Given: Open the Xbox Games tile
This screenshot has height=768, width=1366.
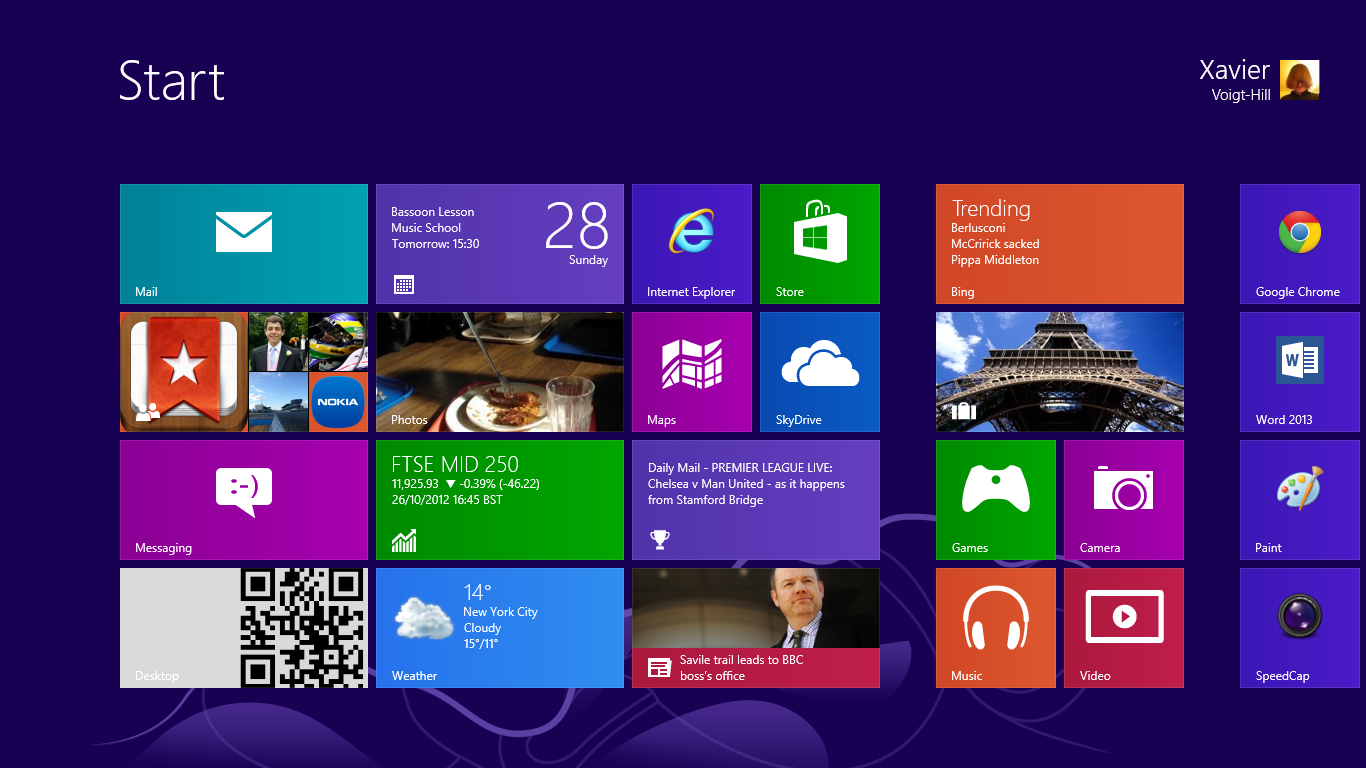Looking at the screenshot, I should click(x=995, y=499).
